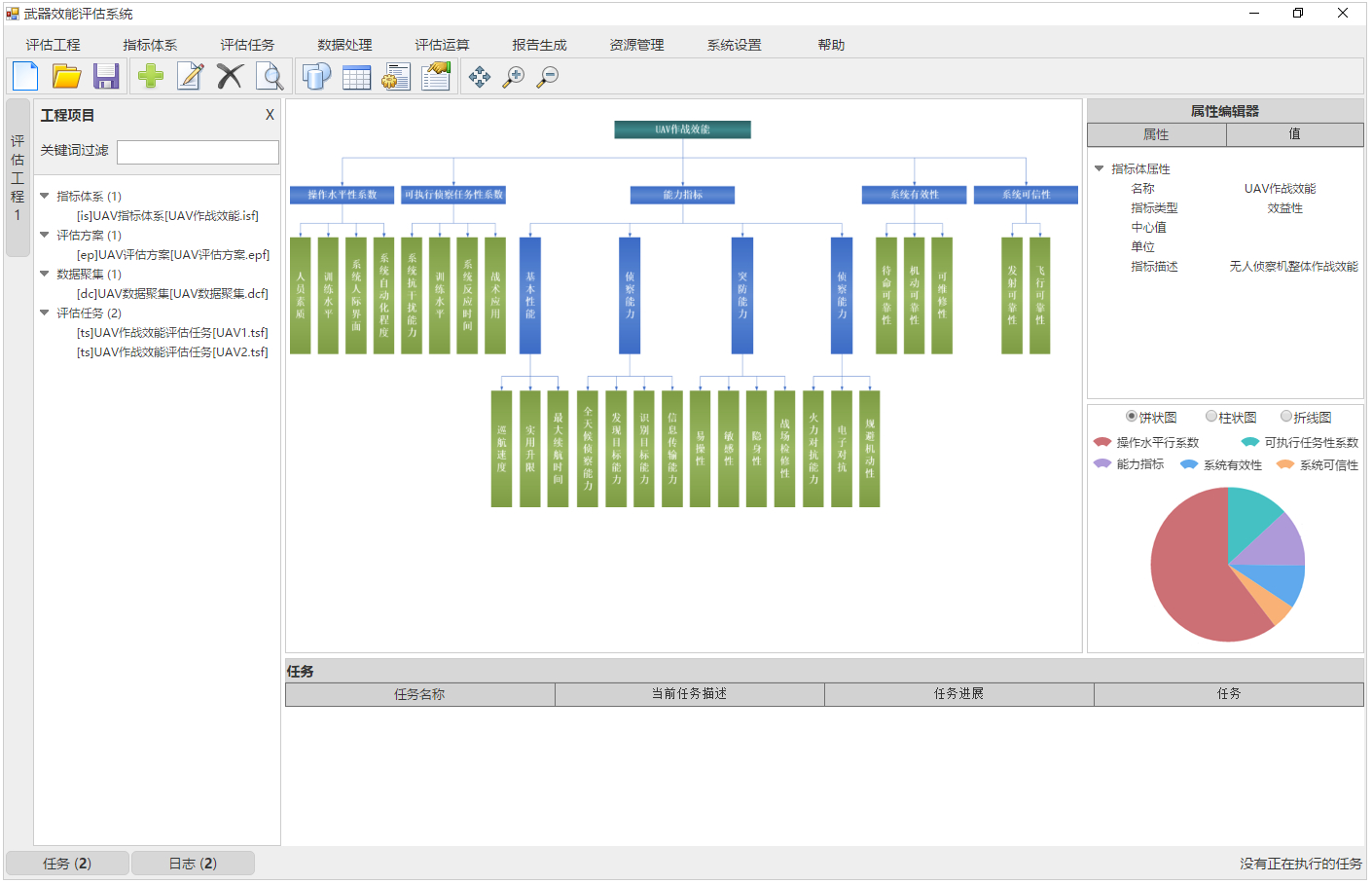Select the 柱状图 radio button
The height and width of the screenshot is (884, 1372).
1211,417
